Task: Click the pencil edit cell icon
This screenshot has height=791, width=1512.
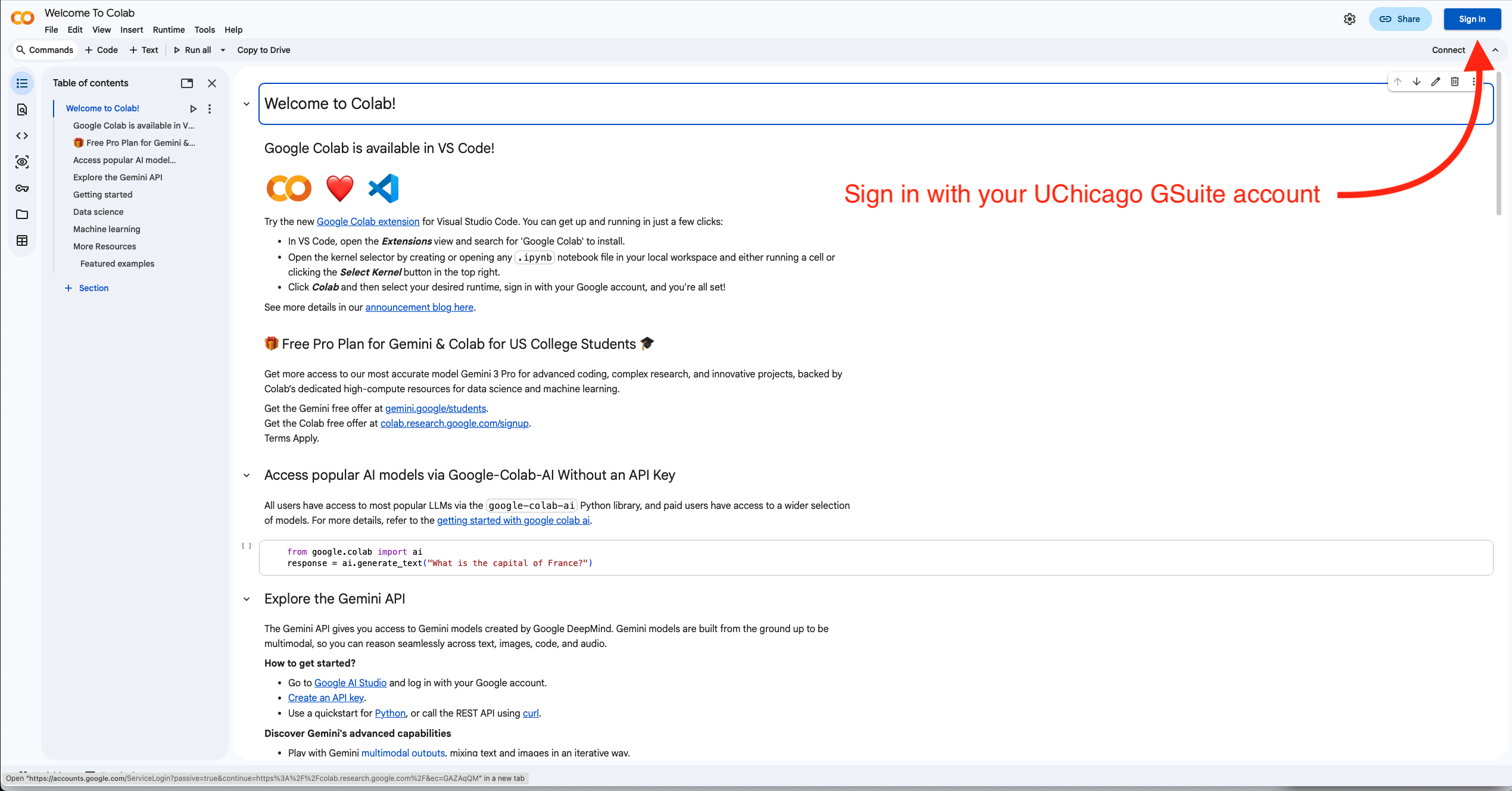Action: point(1436,82)
